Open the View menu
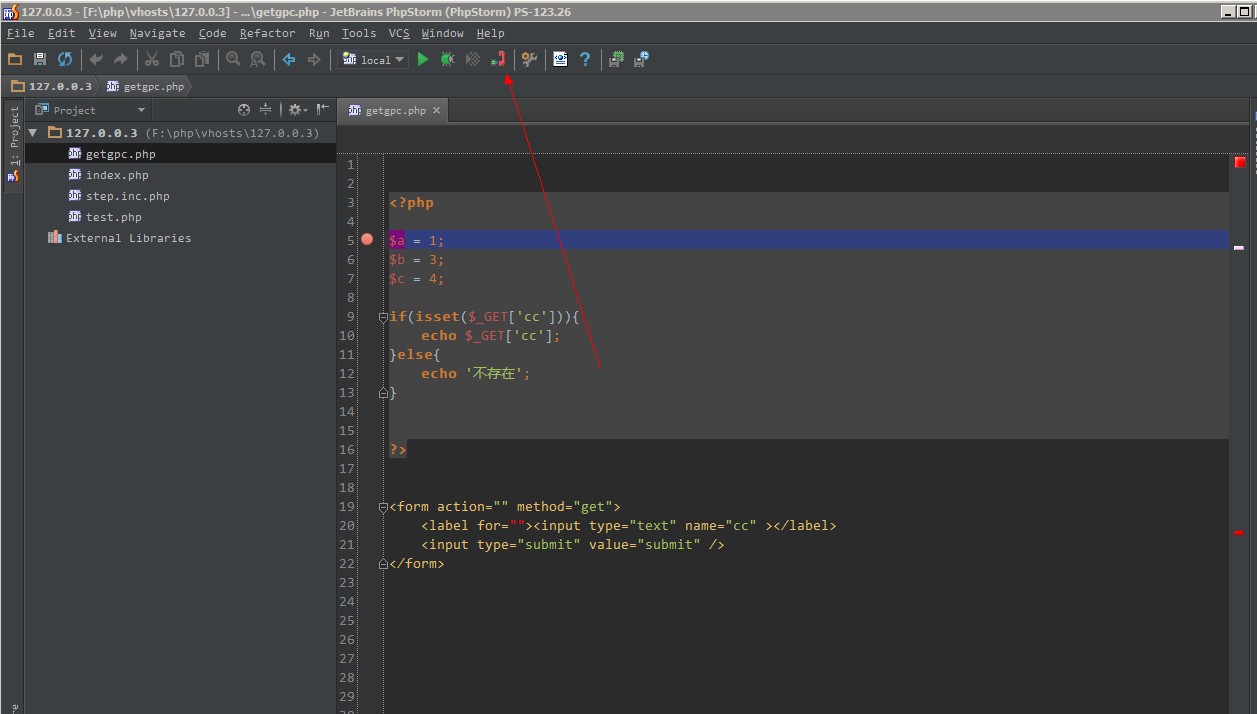 tap(102, 33)
